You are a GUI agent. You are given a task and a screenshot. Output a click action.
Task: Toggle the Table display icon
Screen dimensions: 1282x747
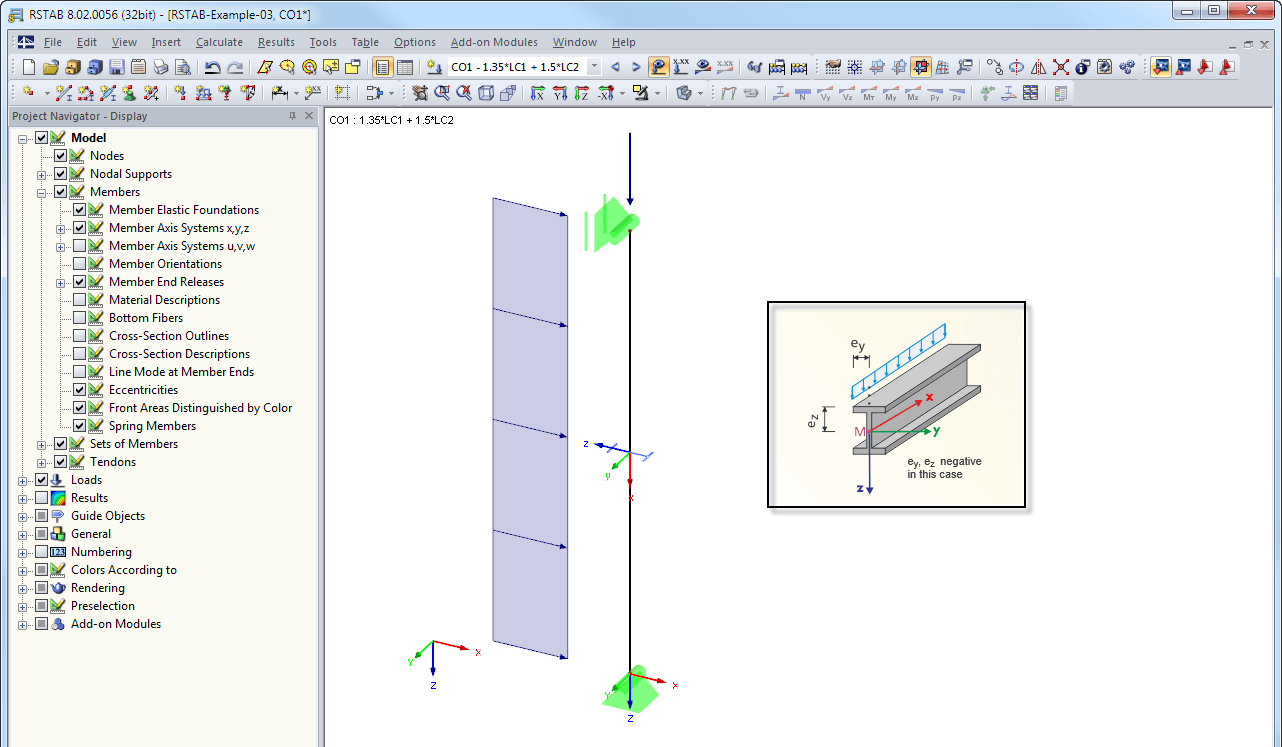point(405,67)
